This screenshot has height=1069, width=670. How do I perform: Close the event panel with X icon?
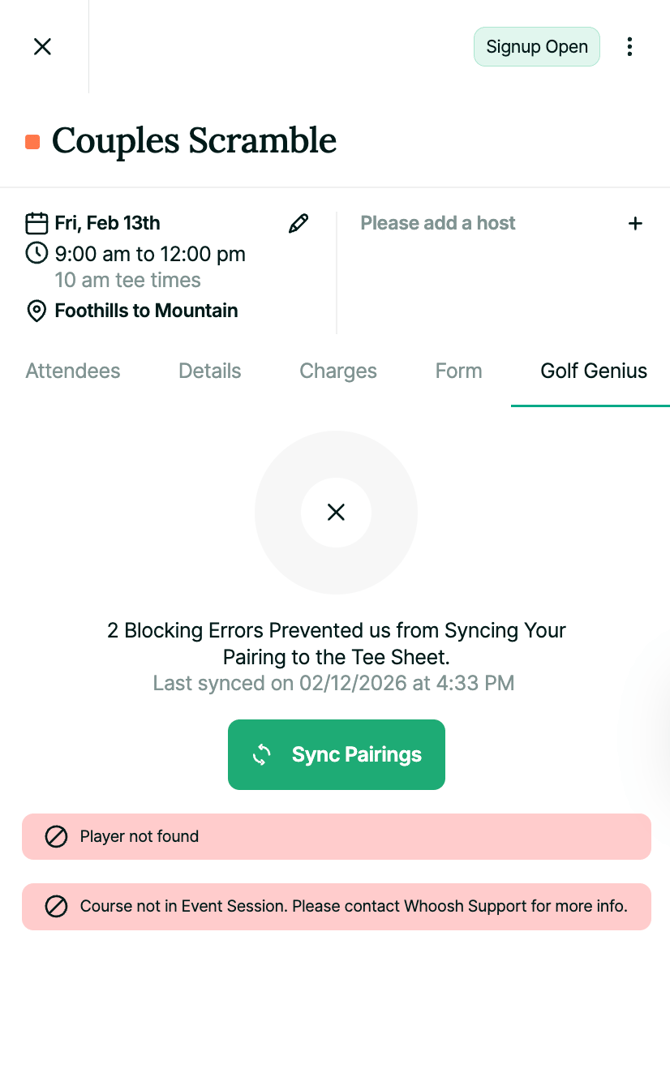click(x=42, y=46)
